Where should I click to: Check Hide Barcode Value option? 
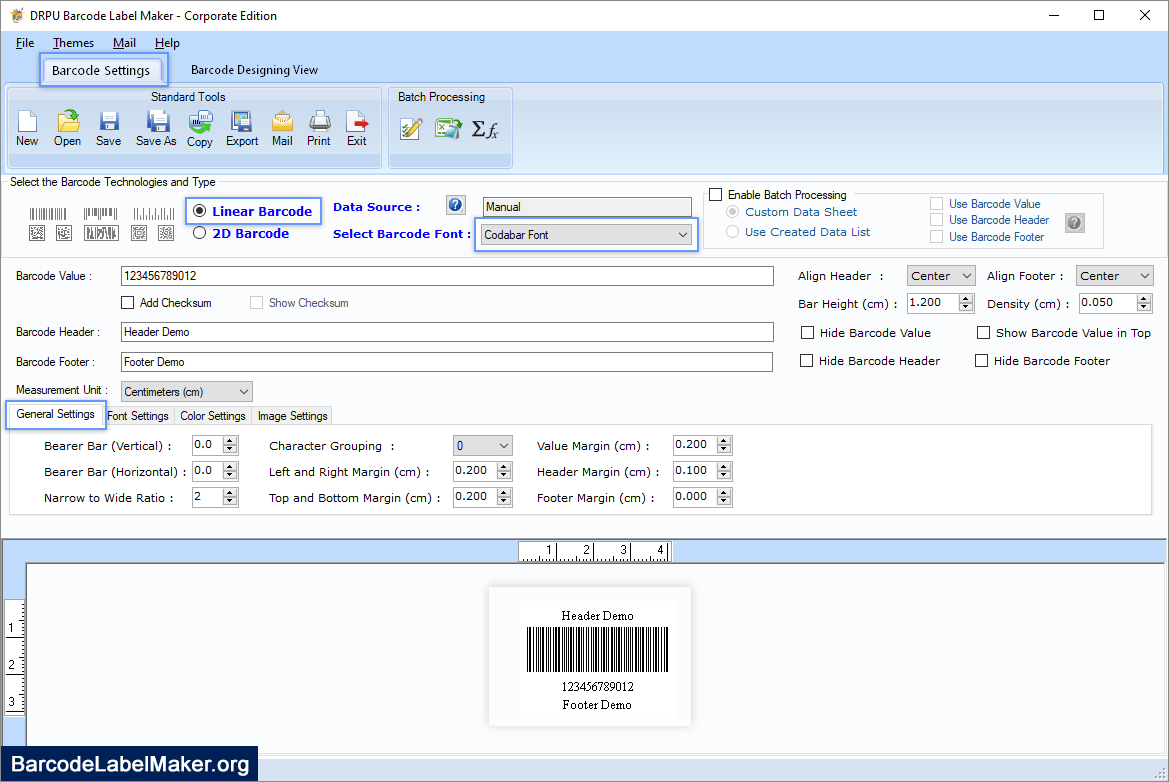click(x=808, y=333)
